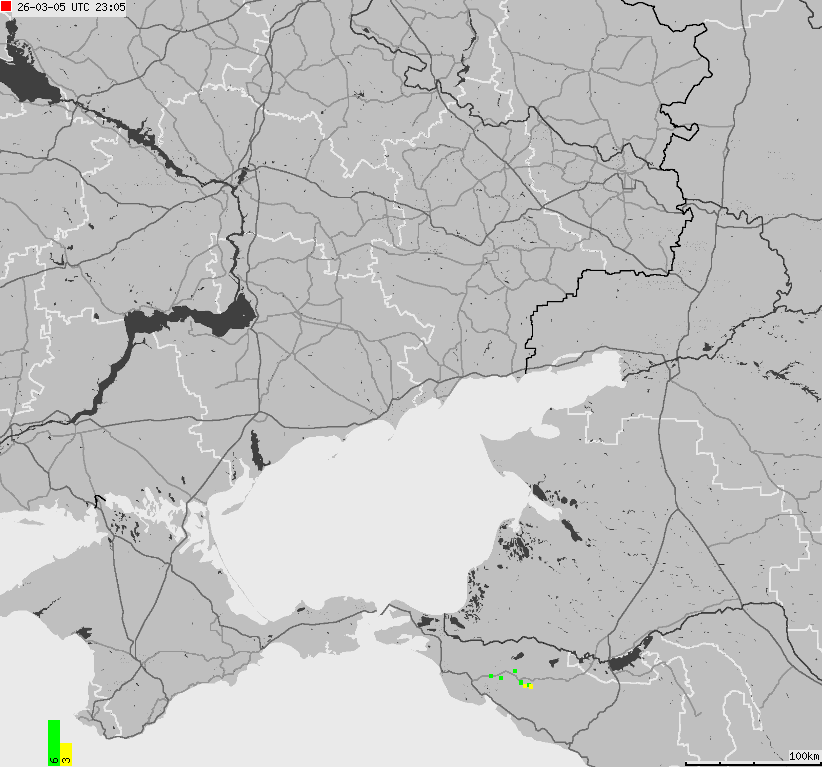Click the red status square indicator
This screenshot has height=767, width=822.
[6, 6]
